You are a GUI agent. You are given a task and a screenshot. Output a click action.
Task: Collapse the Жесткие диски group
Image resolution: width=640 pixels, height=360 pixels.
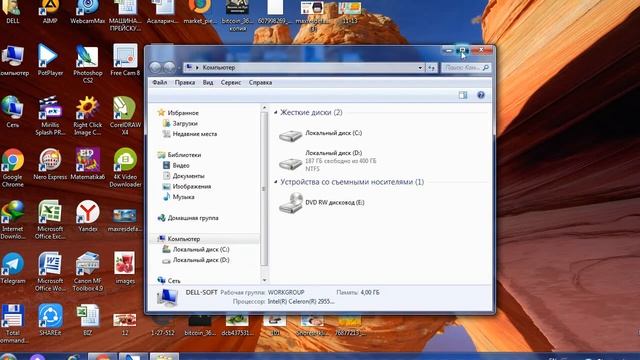click(x=276, y=112)
